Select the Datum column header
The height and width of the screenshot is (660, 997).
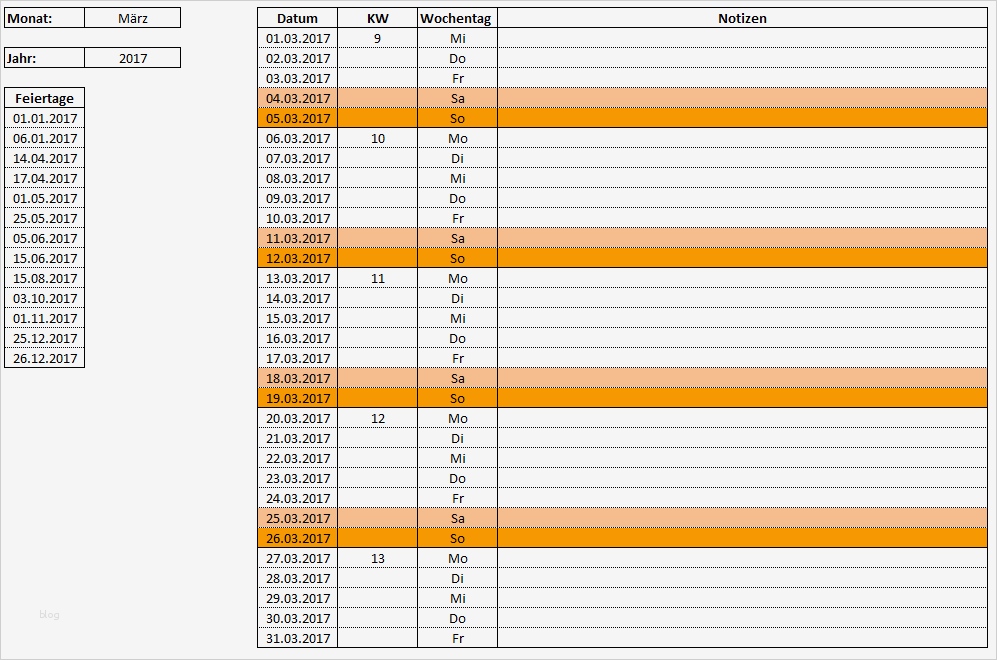pos(296,18)
